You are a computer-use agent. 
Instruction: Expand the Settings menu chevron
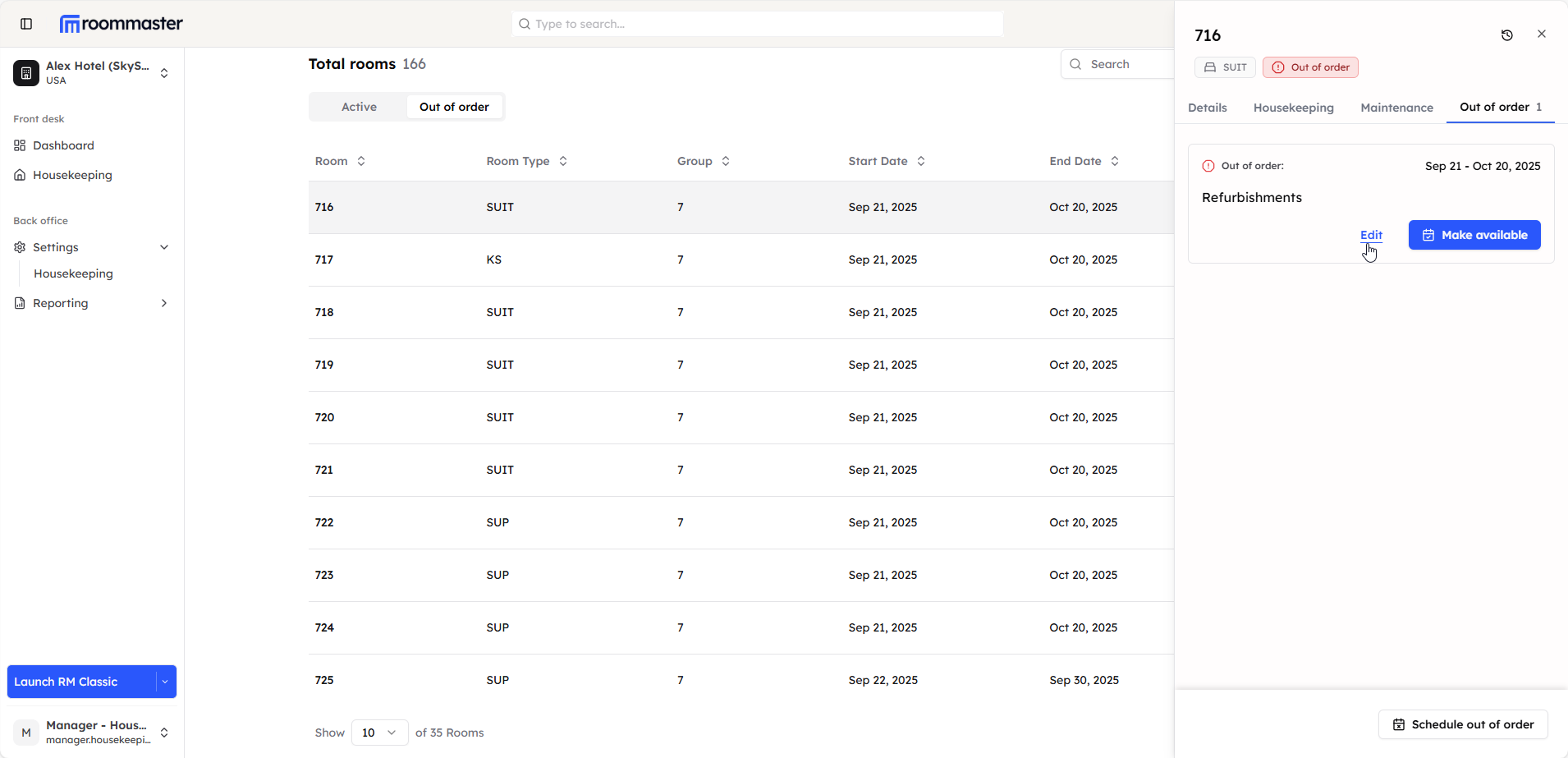[164, 247]
